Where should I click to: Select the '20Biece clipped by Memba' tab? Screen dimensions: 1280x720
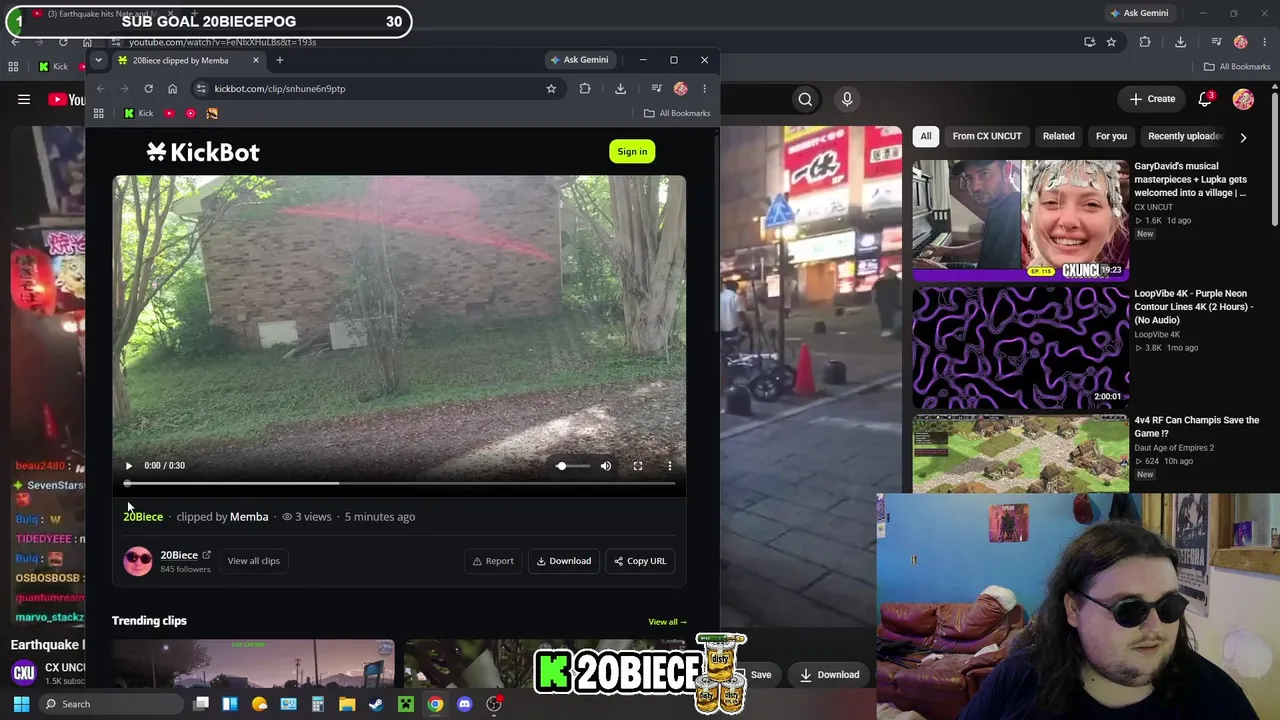(x=187, y=60)
